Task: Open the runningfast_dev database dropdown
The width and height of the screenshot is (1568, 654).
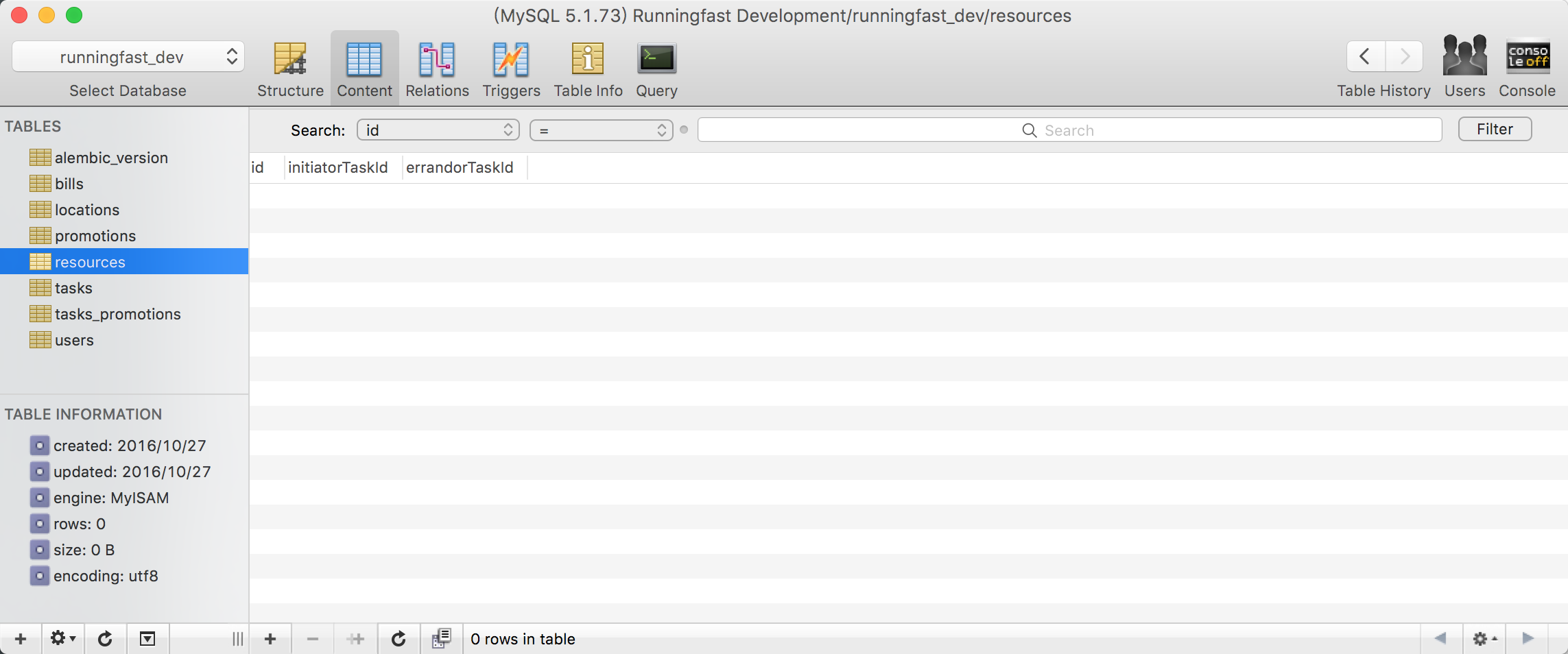Action: [x=128, y=57]
